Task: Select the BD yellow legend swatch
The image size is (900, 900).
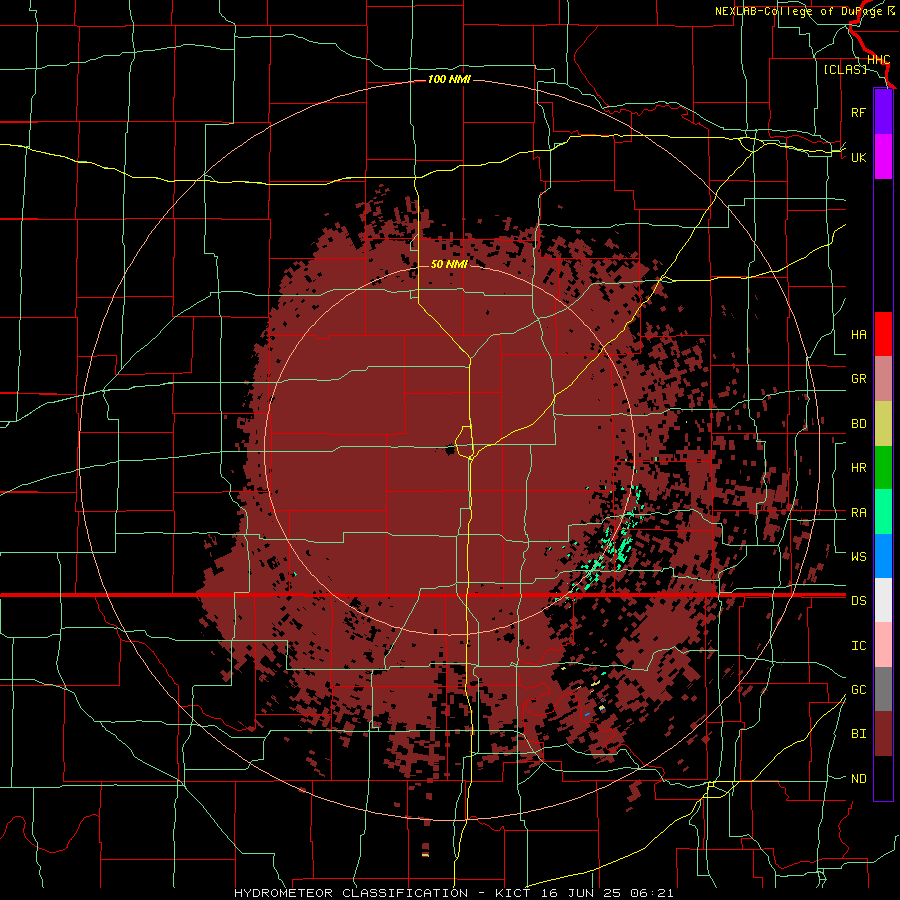Action: click(883, 424)
